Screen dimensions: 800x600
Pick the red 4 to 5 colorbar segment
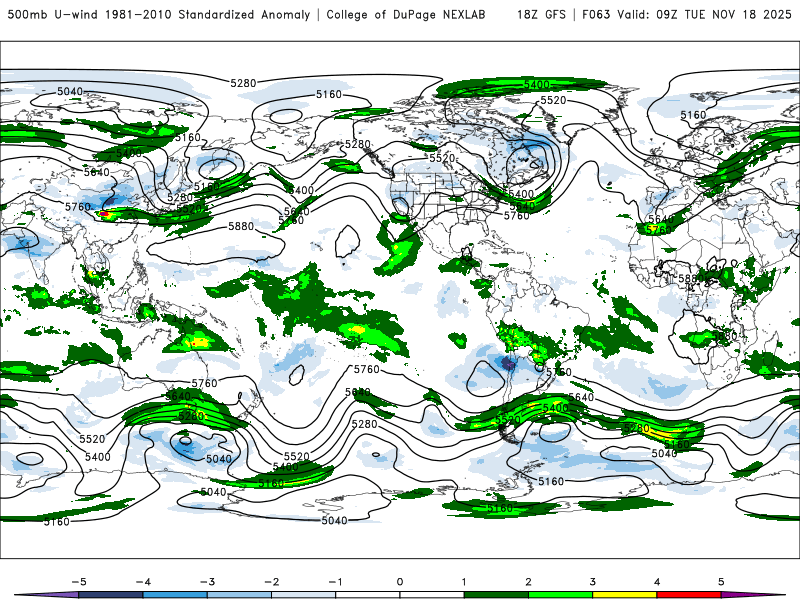pyautogui.click(x=689, y=595)
